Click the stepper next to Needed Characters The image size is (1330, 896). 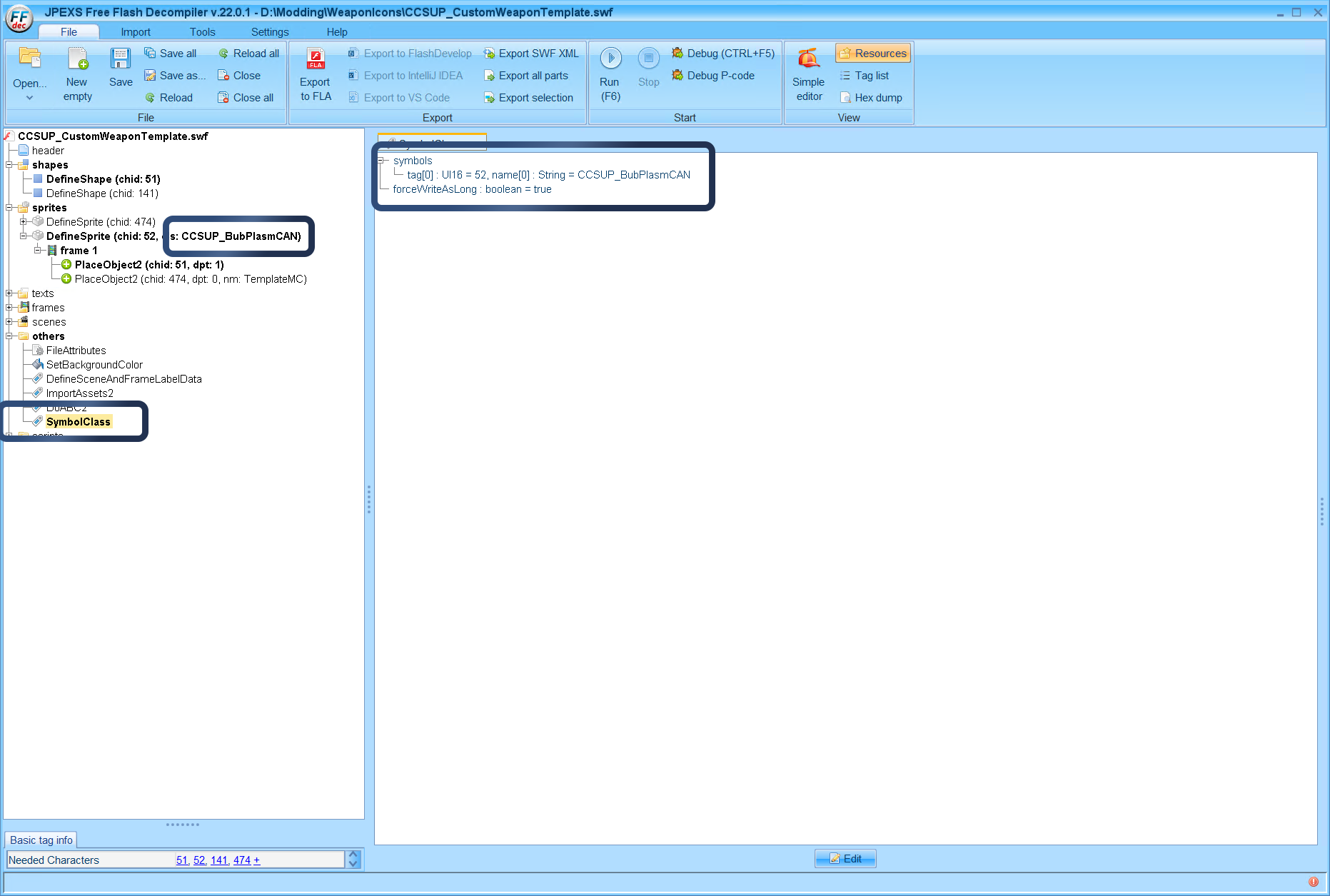[351, 860]
